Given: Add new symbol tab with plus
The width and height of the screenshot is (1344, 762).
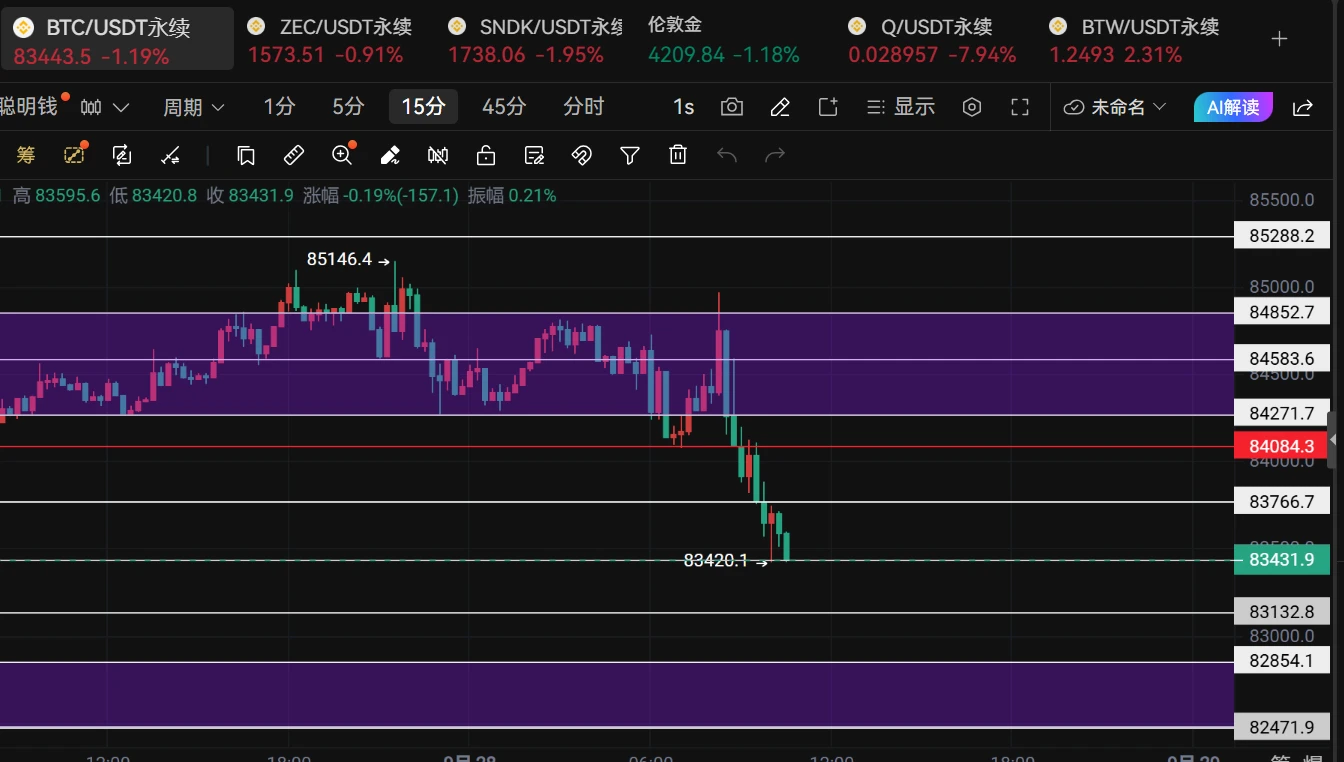Looking at the screenshot, I should click(x=1280, y=40).
